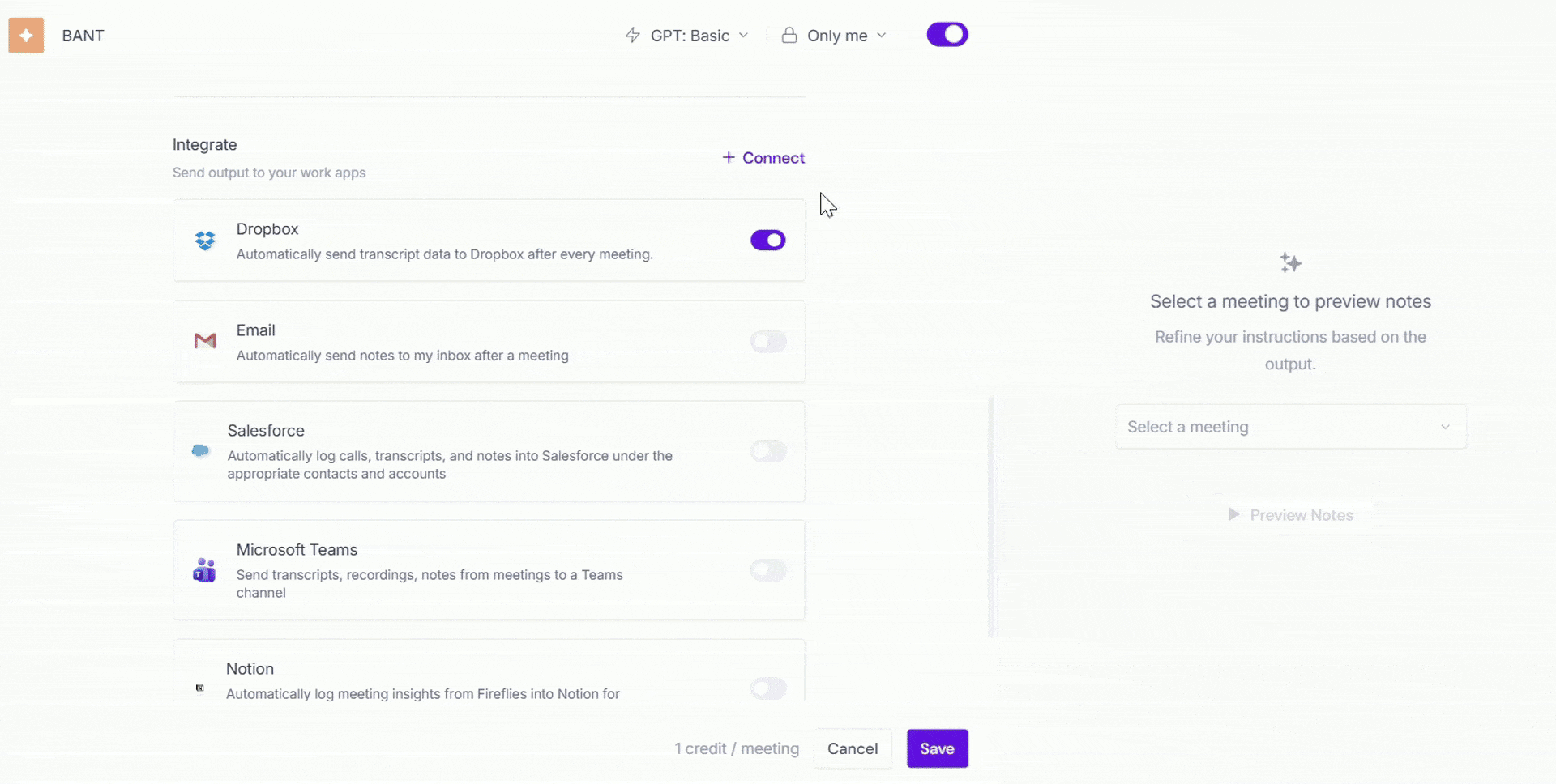This screenshot has width=1556, height=784.
Task: Click the Gmail Email logo icon
Action: (x=205, y=341)
